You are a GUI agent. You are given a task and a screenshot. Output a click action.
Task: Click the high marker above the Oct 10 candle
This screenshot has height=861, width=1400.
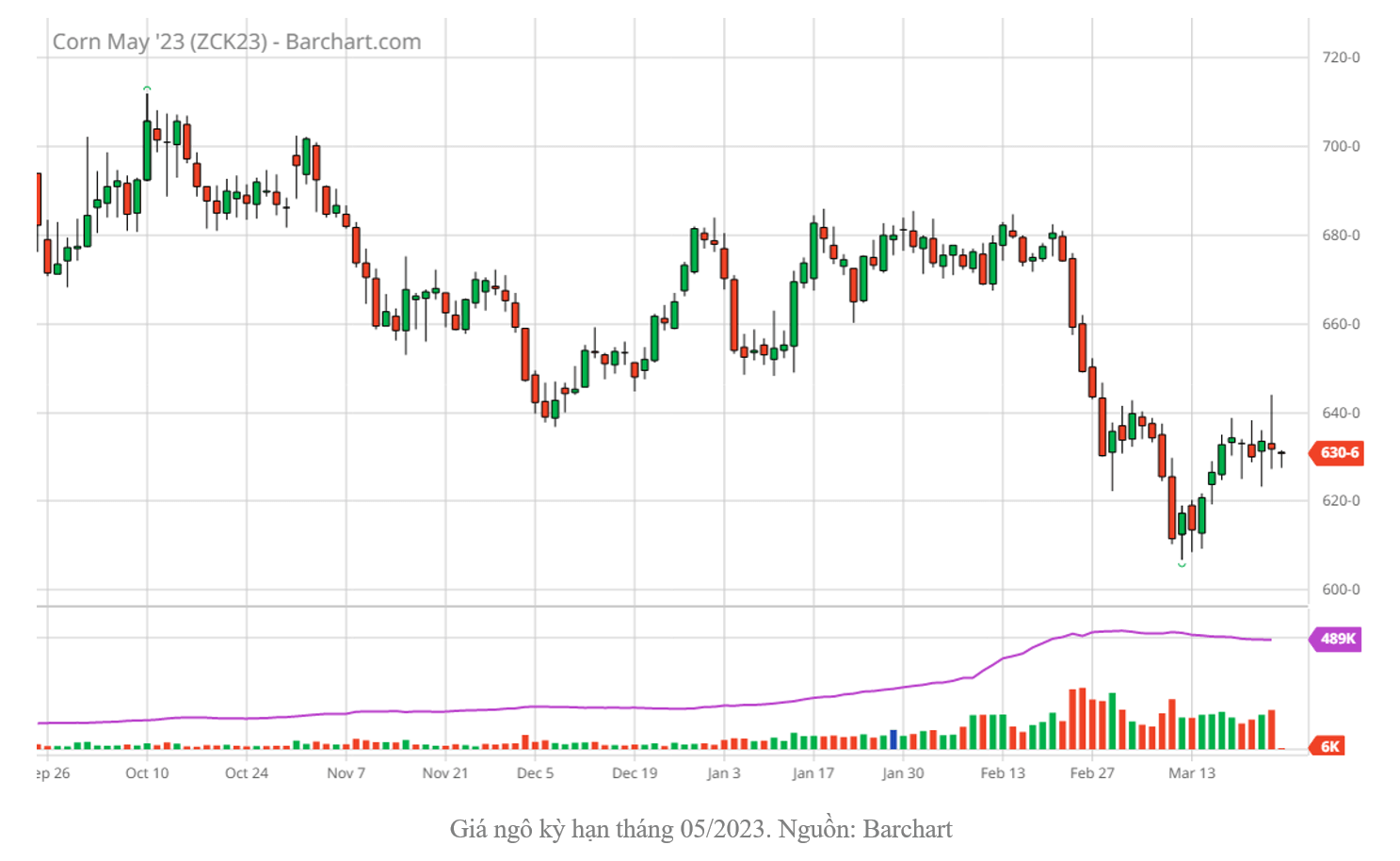147,89
